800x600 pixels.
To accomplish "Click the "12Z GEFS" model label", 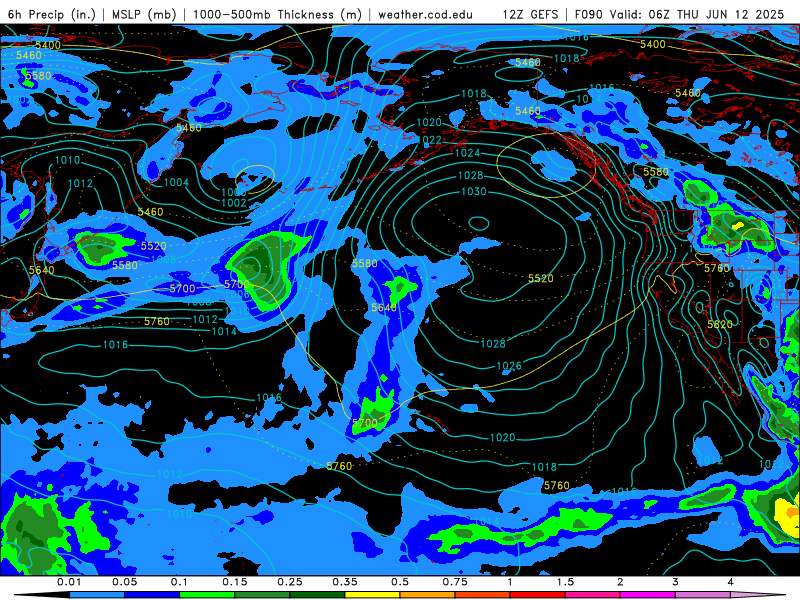I will [530, 14].
